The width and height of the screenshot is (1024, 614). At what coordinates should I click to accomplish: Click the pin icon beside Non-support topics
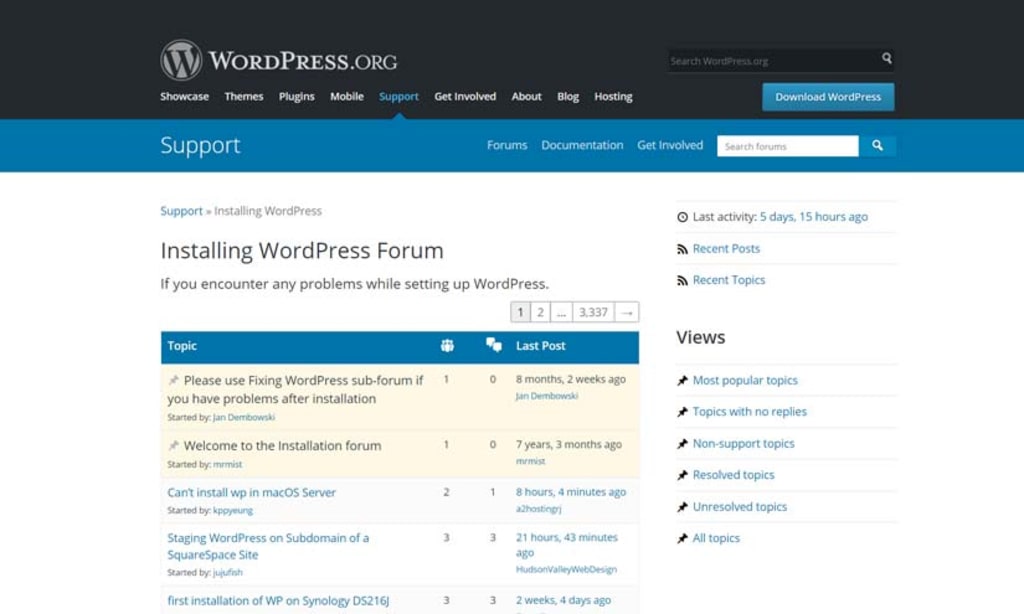pyautogui.click(x=682, y=444)
